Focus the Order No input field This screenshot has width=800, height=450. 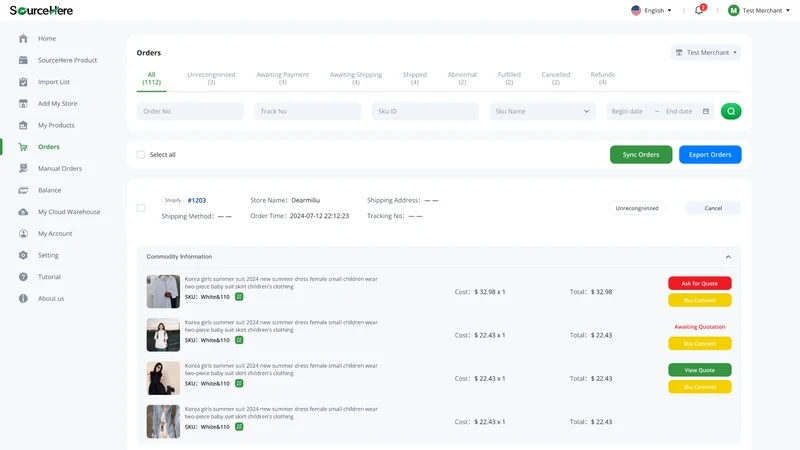click(190, 111)
